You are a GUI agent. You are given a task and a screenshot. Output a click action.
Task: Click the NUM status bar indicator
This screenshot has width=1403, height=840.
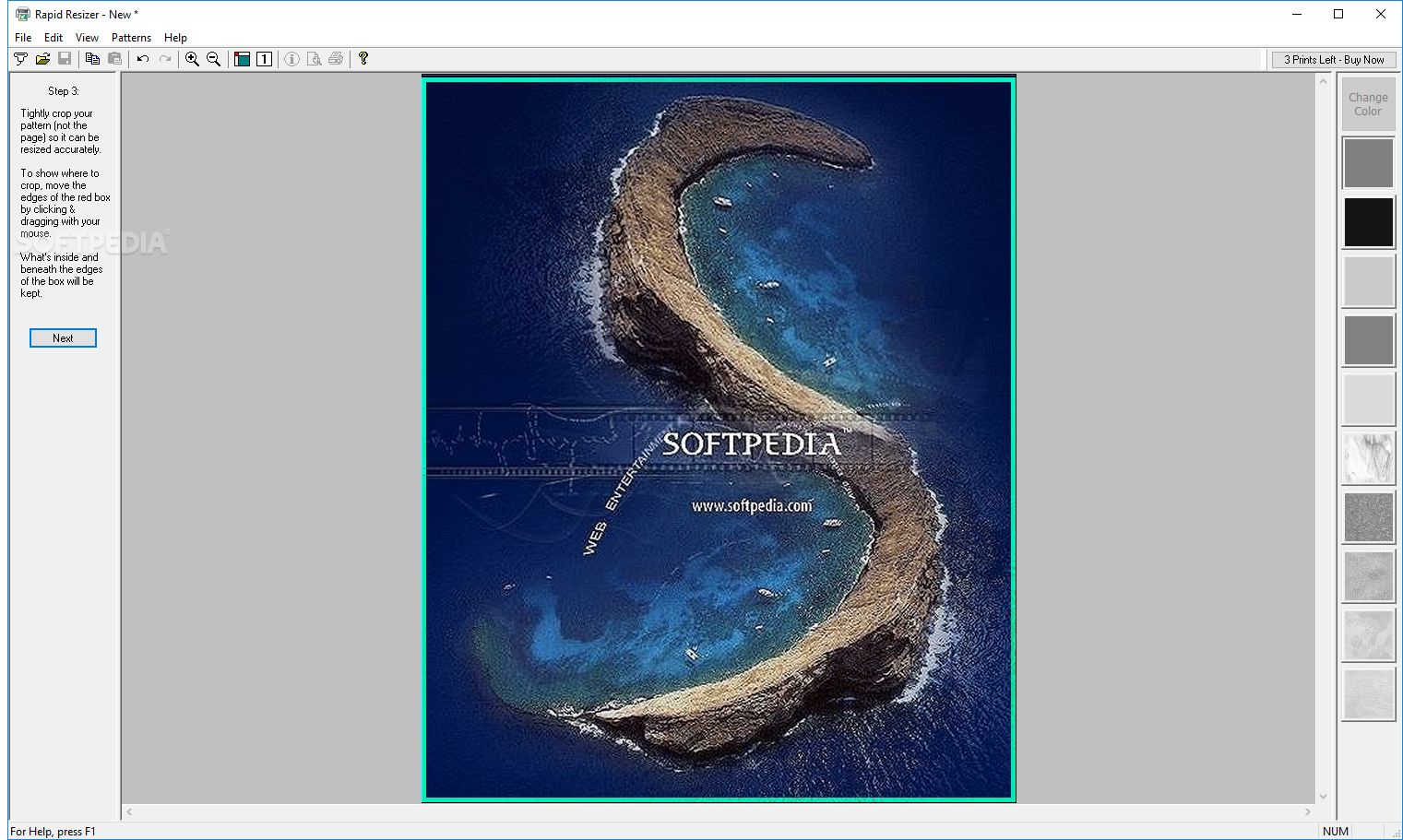1336,832
